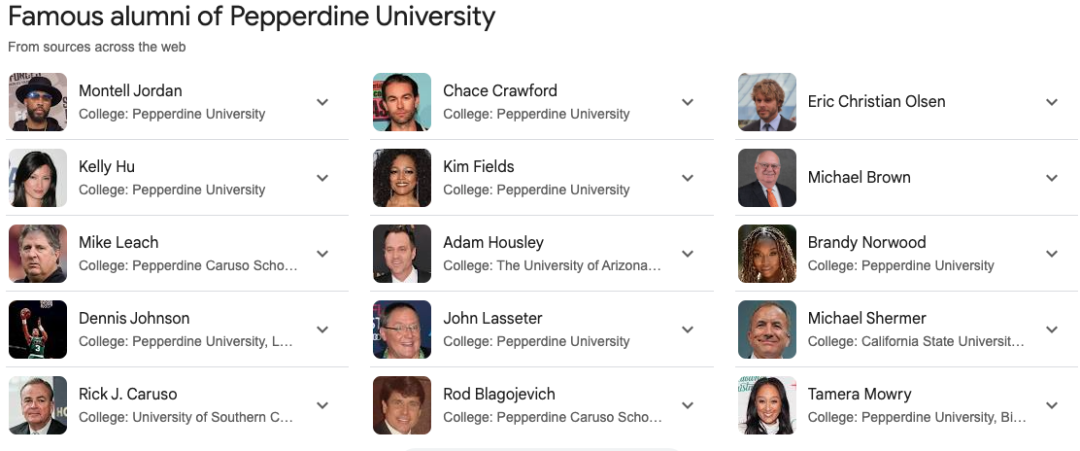Image resolution: width=1080 pixels, height=451 pixels.
Task: Select the Michael Shermer name text
Action: click(x=866, y=318)
